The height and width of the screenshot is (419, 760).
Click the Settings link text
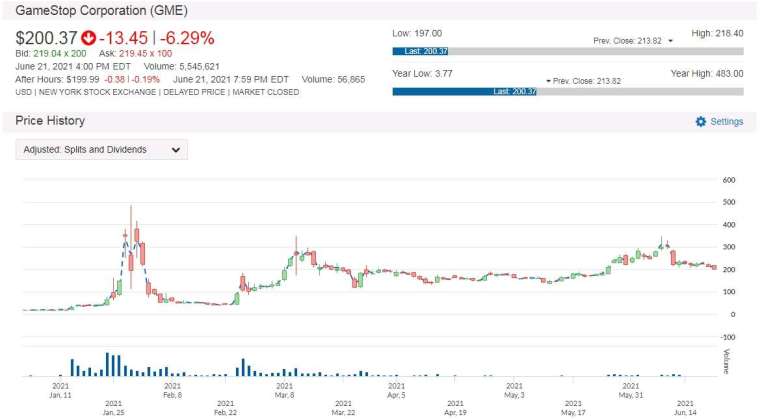[727, 121]
